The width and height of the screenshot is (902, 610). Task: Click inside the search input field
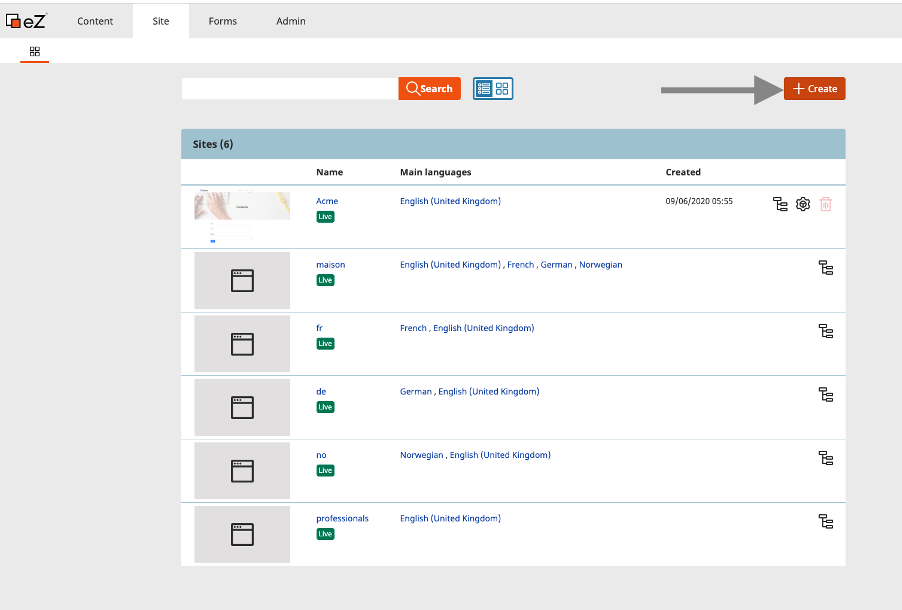[290, 88]
